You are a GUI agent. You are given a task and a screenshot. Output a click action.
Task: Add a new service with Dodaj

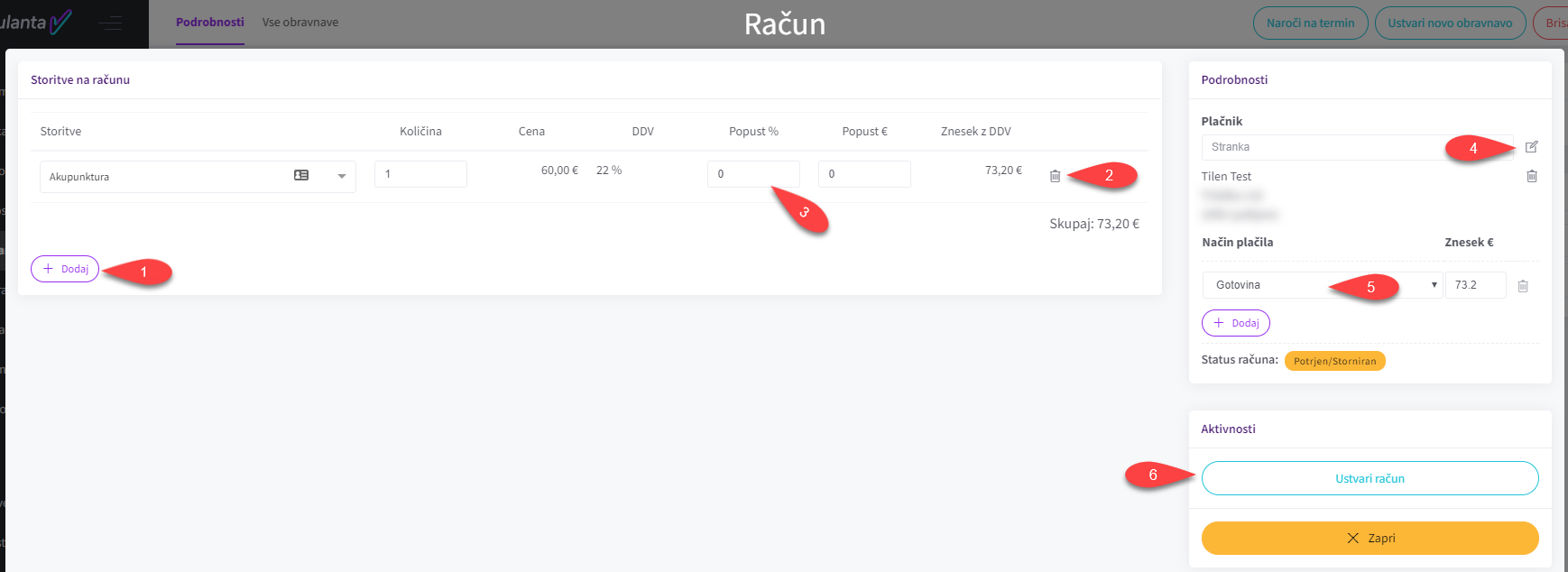[65, 269]
